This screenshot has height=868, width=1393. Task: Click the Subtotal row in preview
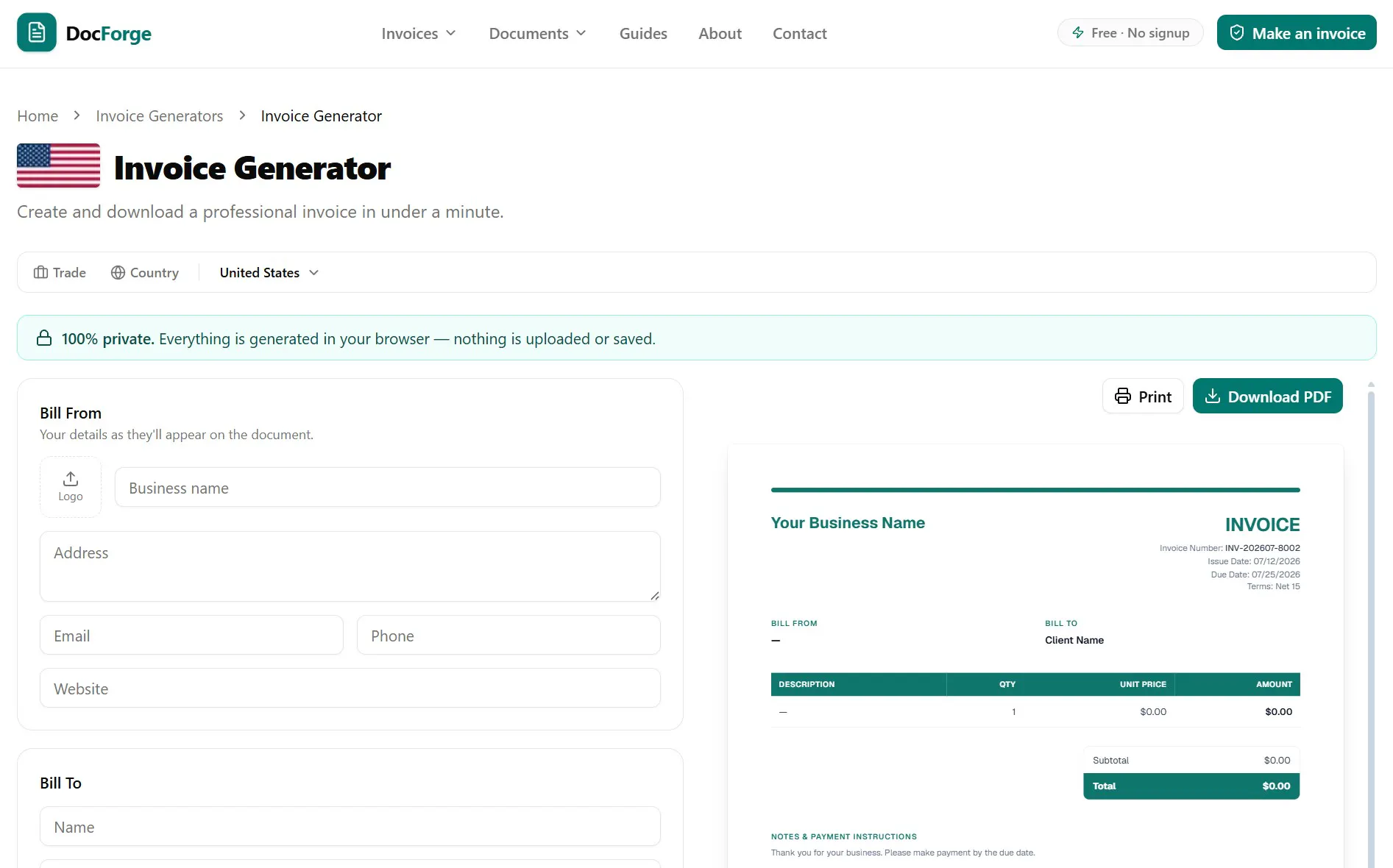pyautogui.click(x=1191, y=760)
